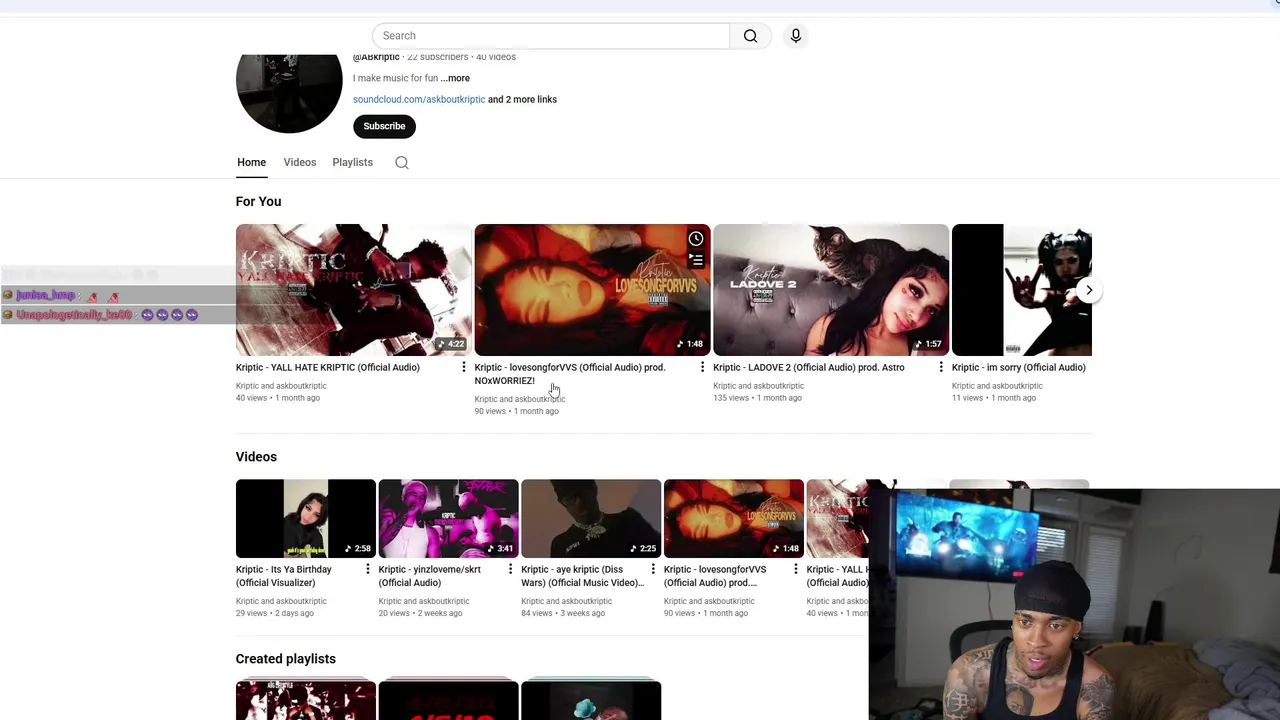Add lovesongforVVS to queue icon

point(696,261)
